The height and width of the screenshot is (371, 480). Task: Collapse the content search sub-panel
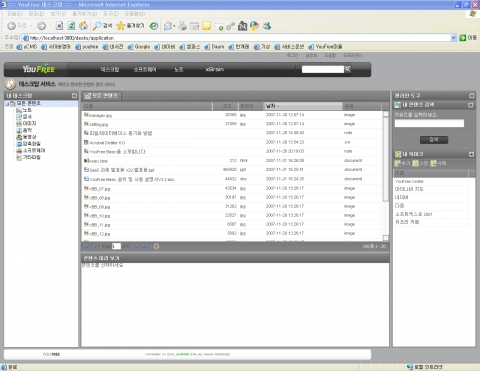click(x=471, y=105)
